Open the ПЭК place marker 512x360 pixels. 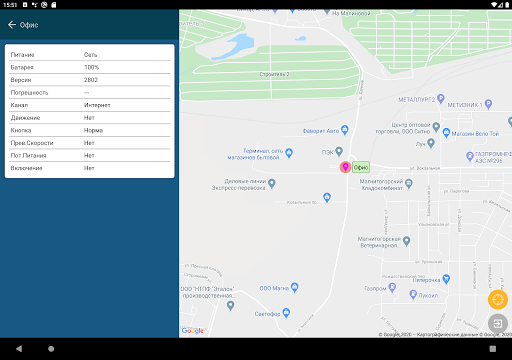click(x=339, y=152)
